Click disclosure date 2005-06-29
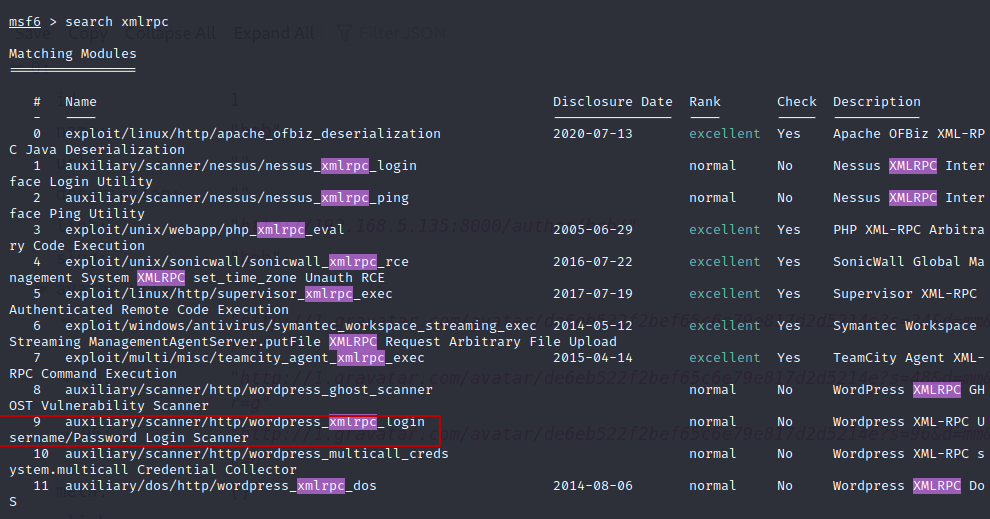Viewport: 990px width, 519px height. 593,230
